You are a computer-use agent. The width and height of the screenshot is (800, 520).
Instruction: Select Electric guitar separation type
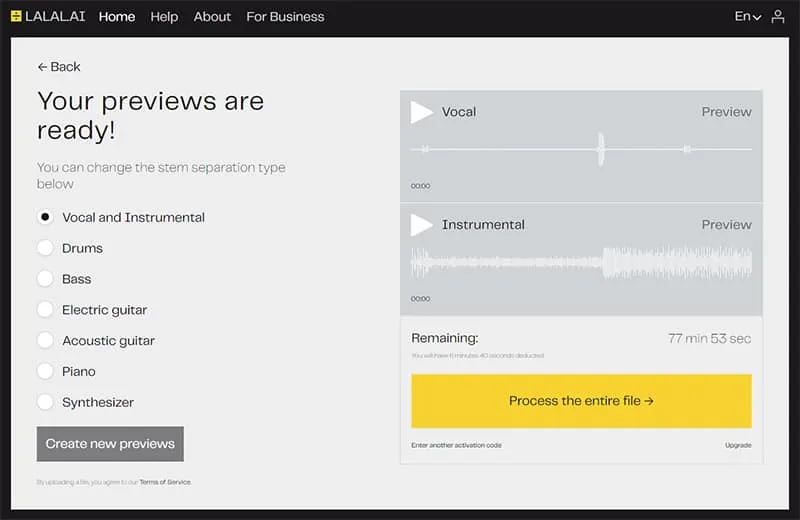[45, 310]
